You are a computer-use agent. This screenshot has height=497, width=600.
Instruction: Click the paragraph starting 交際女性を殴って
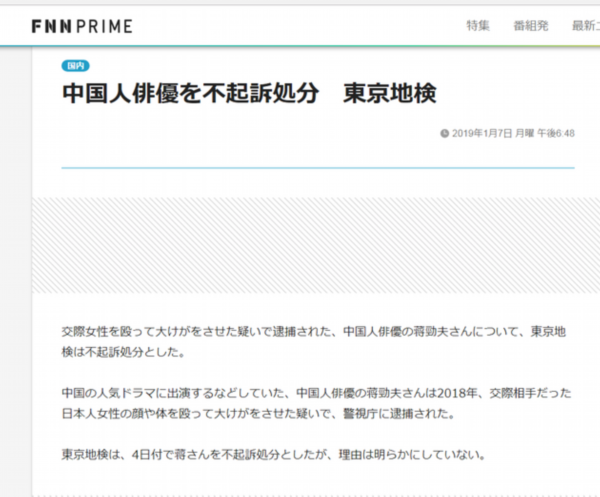[x=314, y=342]
